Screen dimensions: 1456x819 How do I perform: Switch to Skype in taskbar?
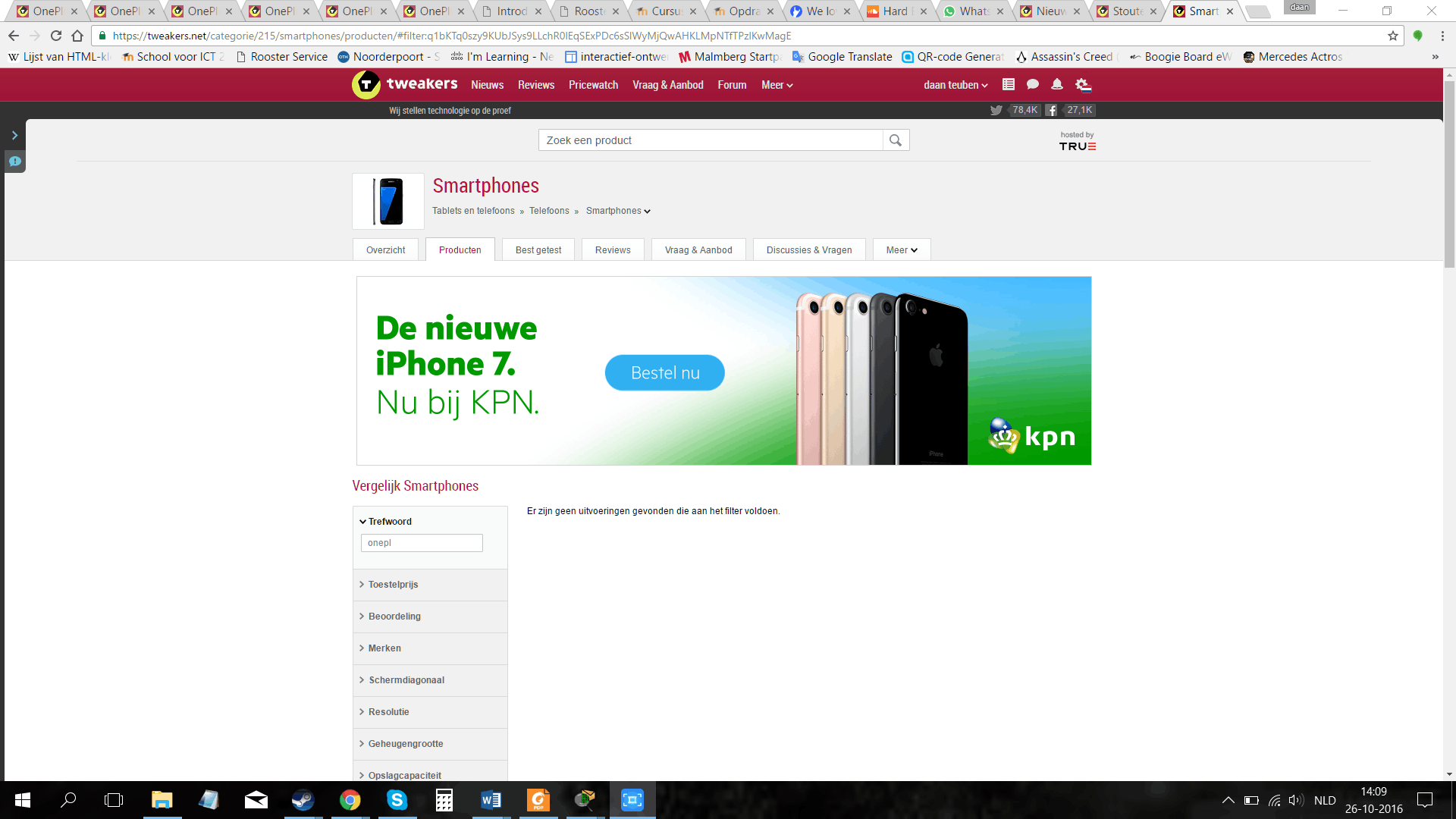coord(397,800)
